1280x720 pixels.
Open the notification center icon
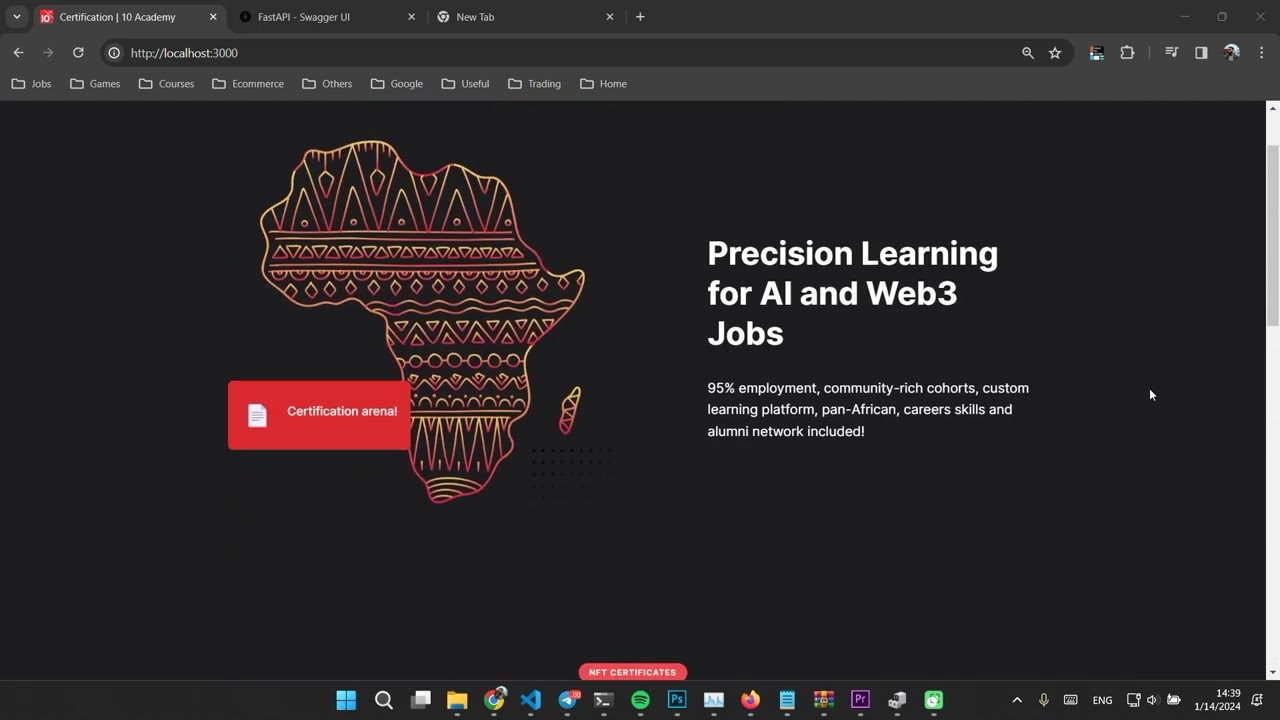pyautogui.click(x=1258, y=700)
